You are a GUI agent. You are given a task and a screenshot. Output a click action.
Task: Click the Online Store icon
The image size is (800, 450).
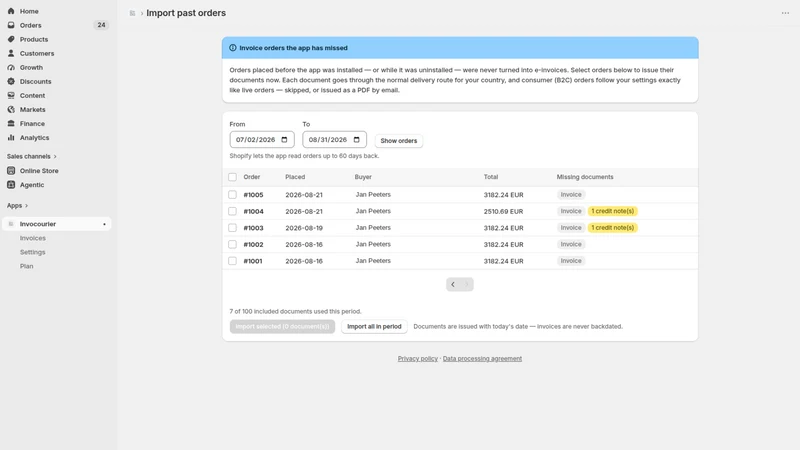coord(11,170)
